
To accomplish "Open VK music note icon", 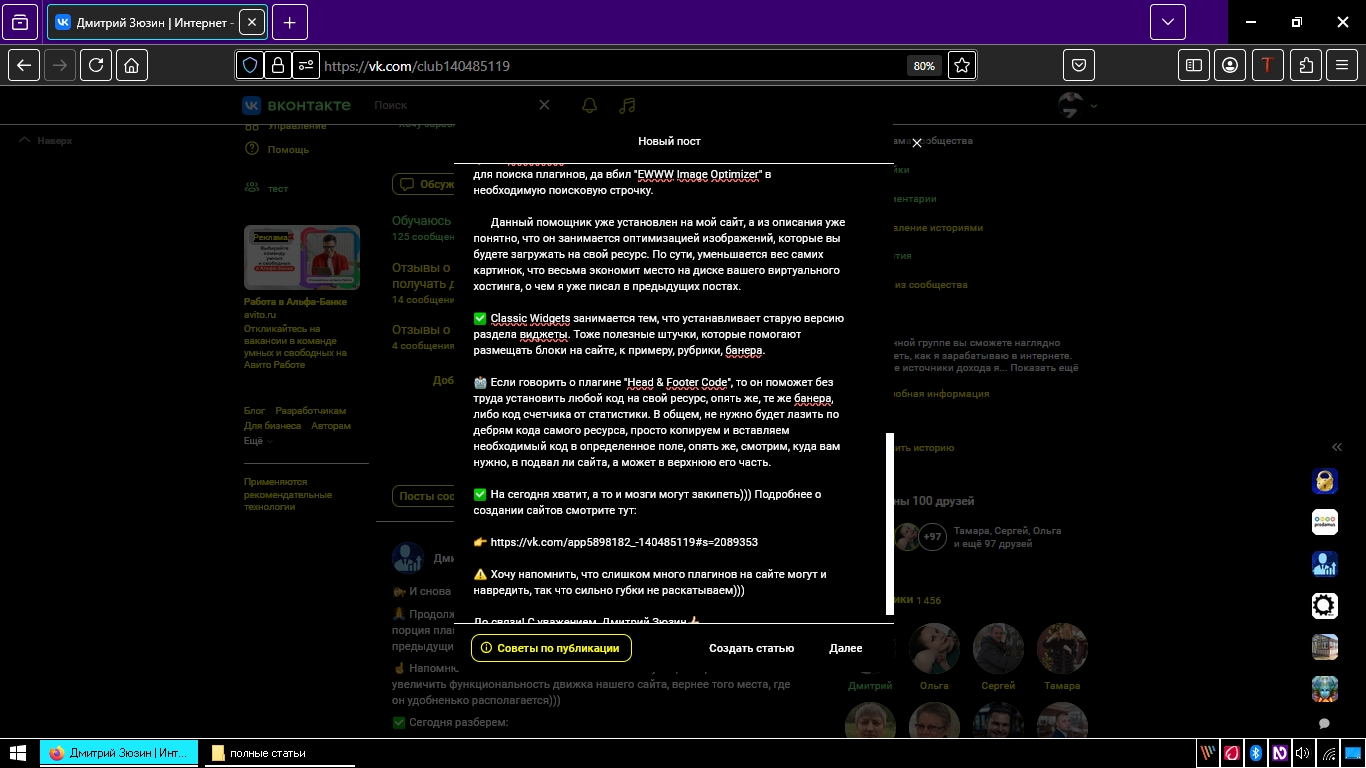I will (x=627, y=105).
